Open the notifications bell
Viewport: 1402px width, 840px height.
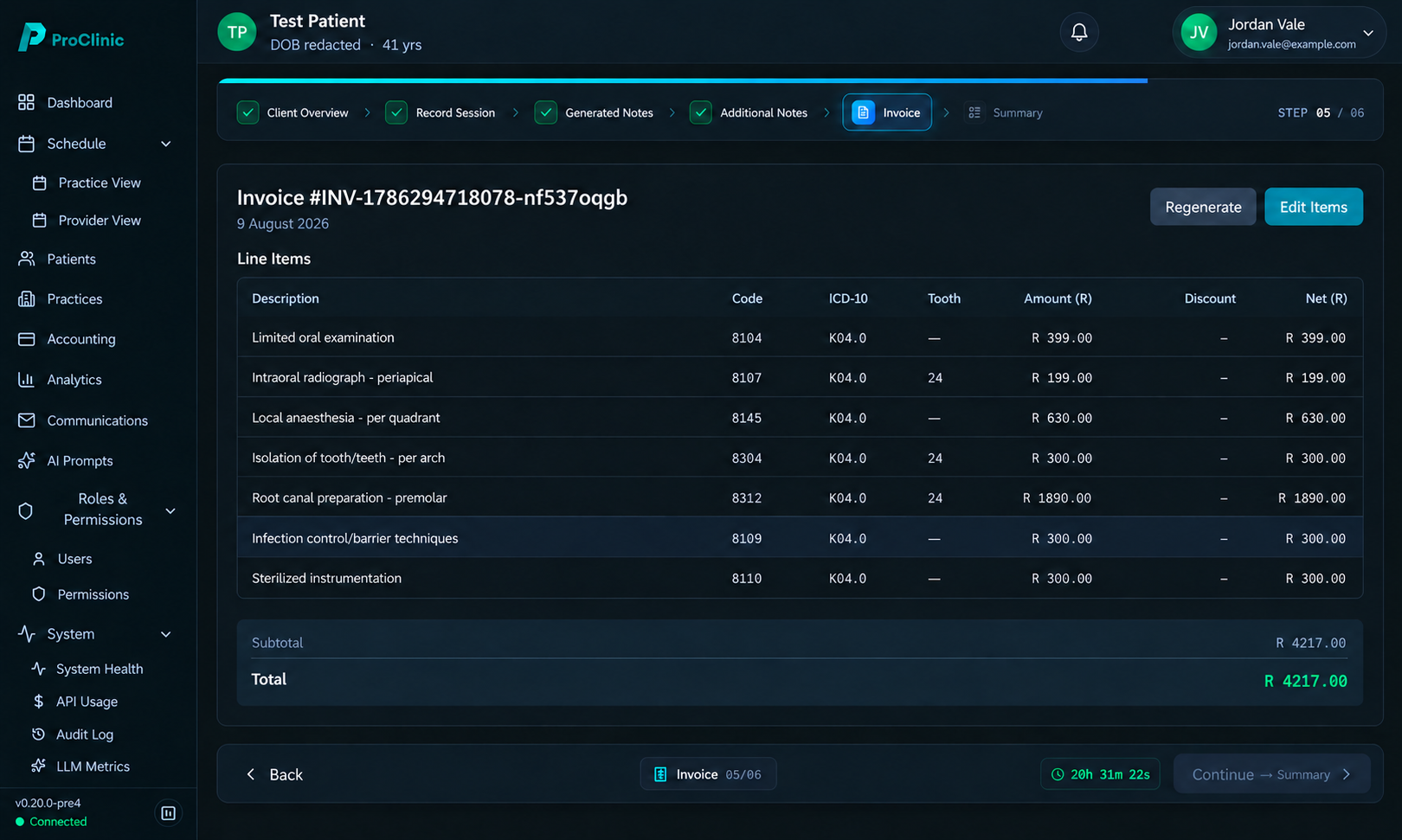click(1079, 32)
